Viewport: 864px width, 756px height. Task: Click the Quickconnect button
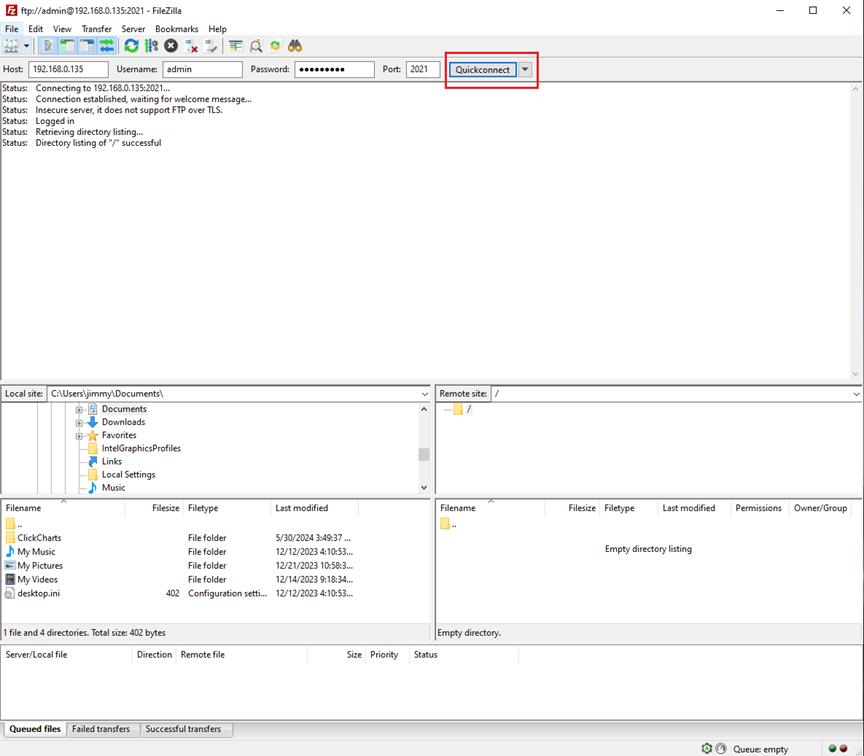(483, 69)
